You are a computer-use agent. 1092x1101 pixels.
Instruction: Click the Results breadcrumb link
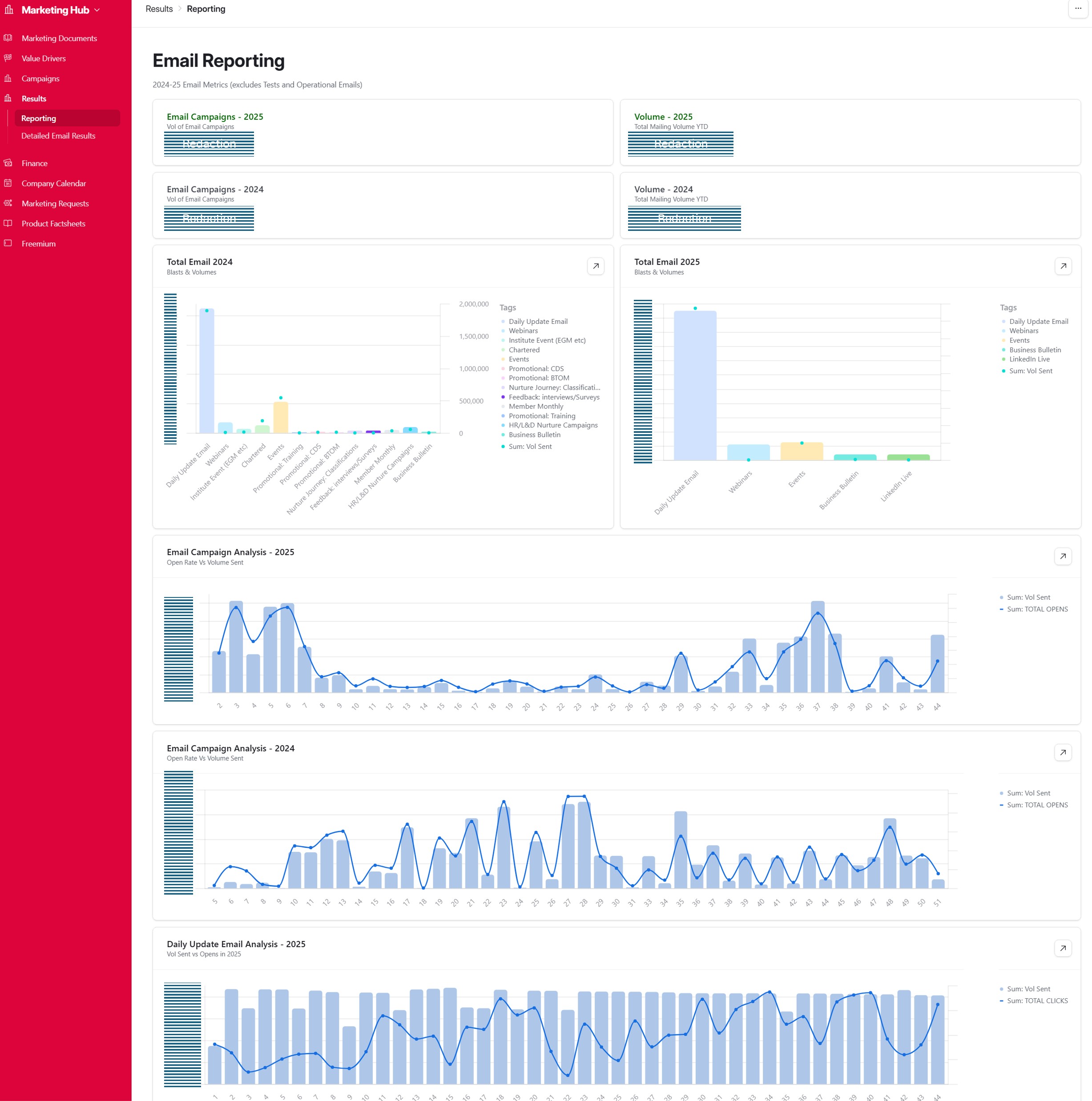coord(159,9)
